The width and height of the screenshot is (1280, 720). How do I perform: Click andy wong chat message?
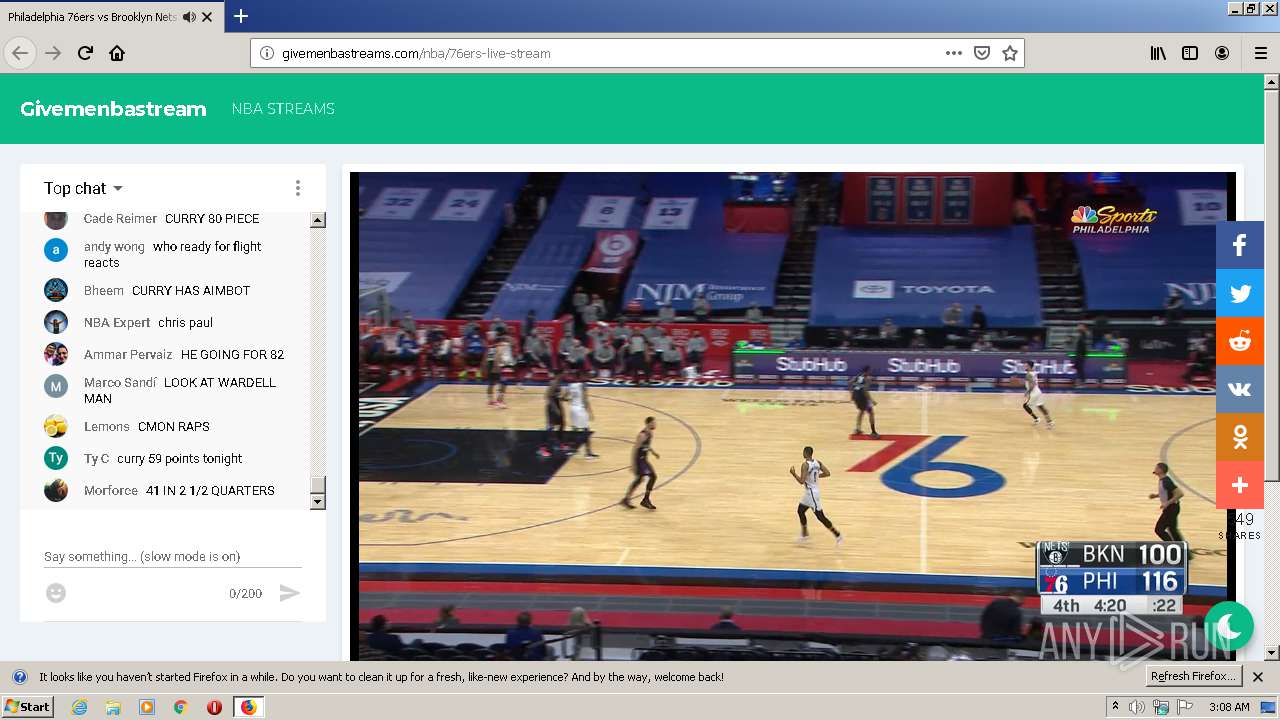tap(173, 255)
